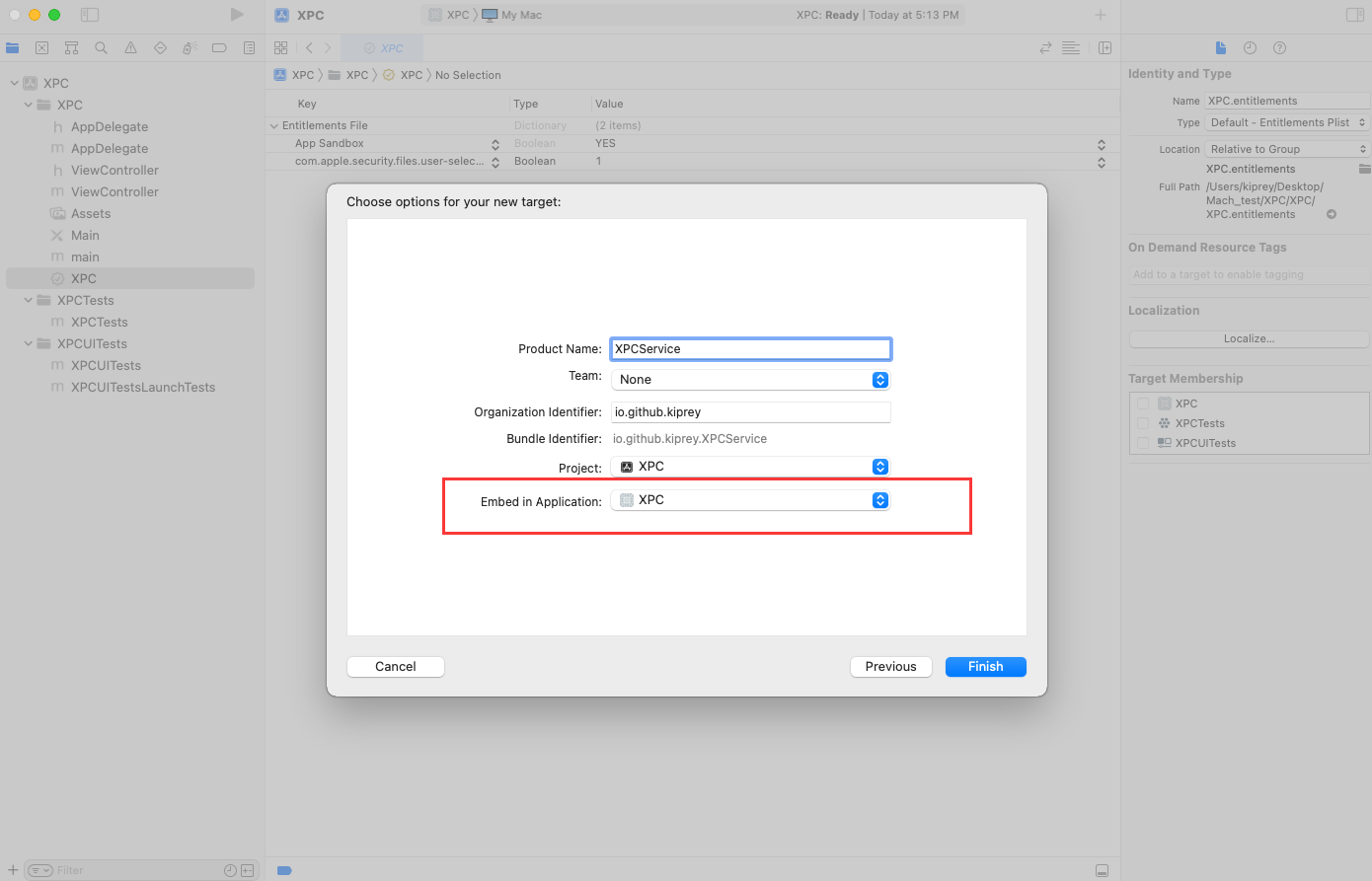Open the Embed in Application dropdown

[750, 500]
